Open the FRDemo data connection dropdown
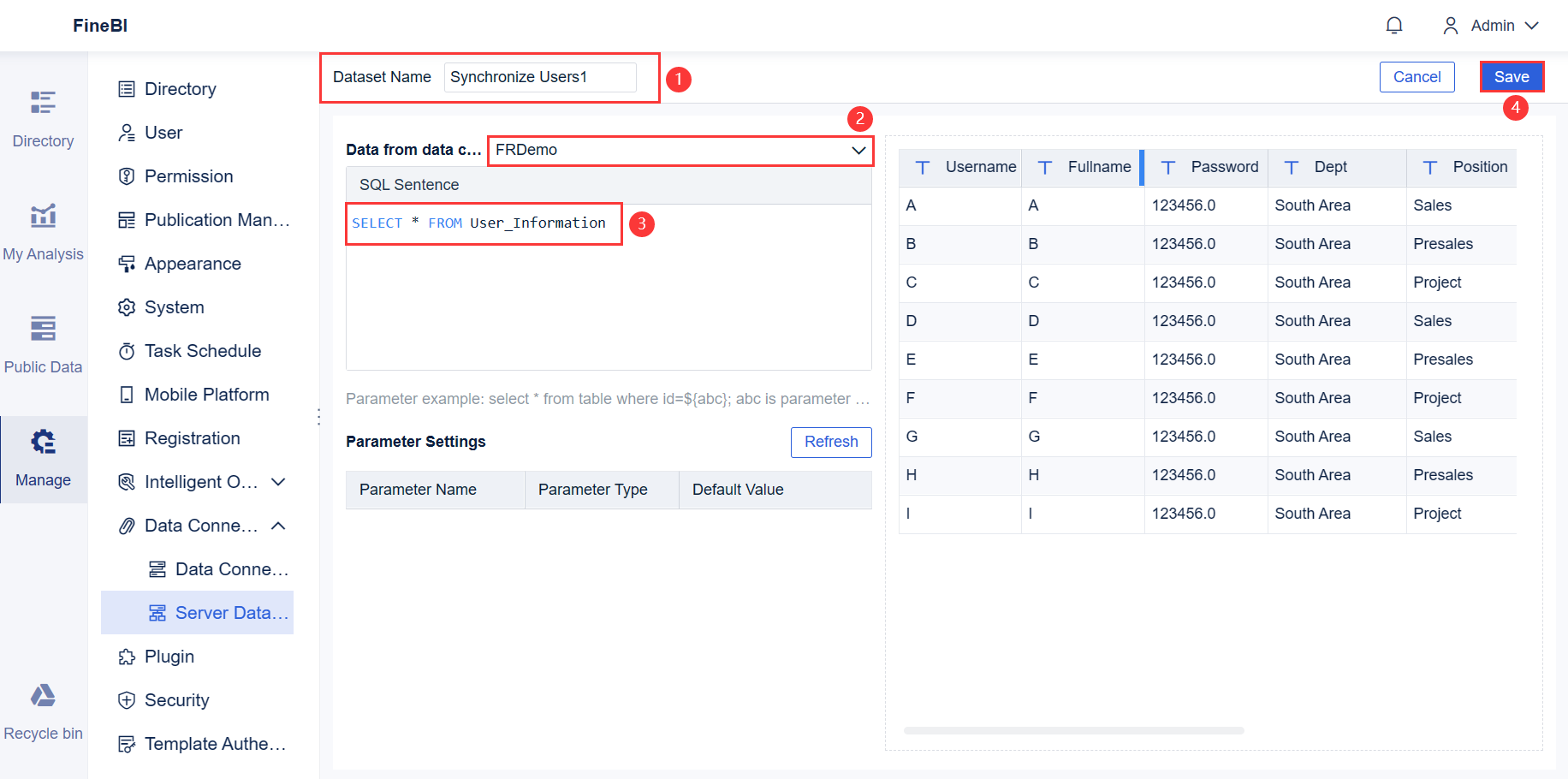The width and height of the screenshot is (1568, 779). tap(680, 149)
